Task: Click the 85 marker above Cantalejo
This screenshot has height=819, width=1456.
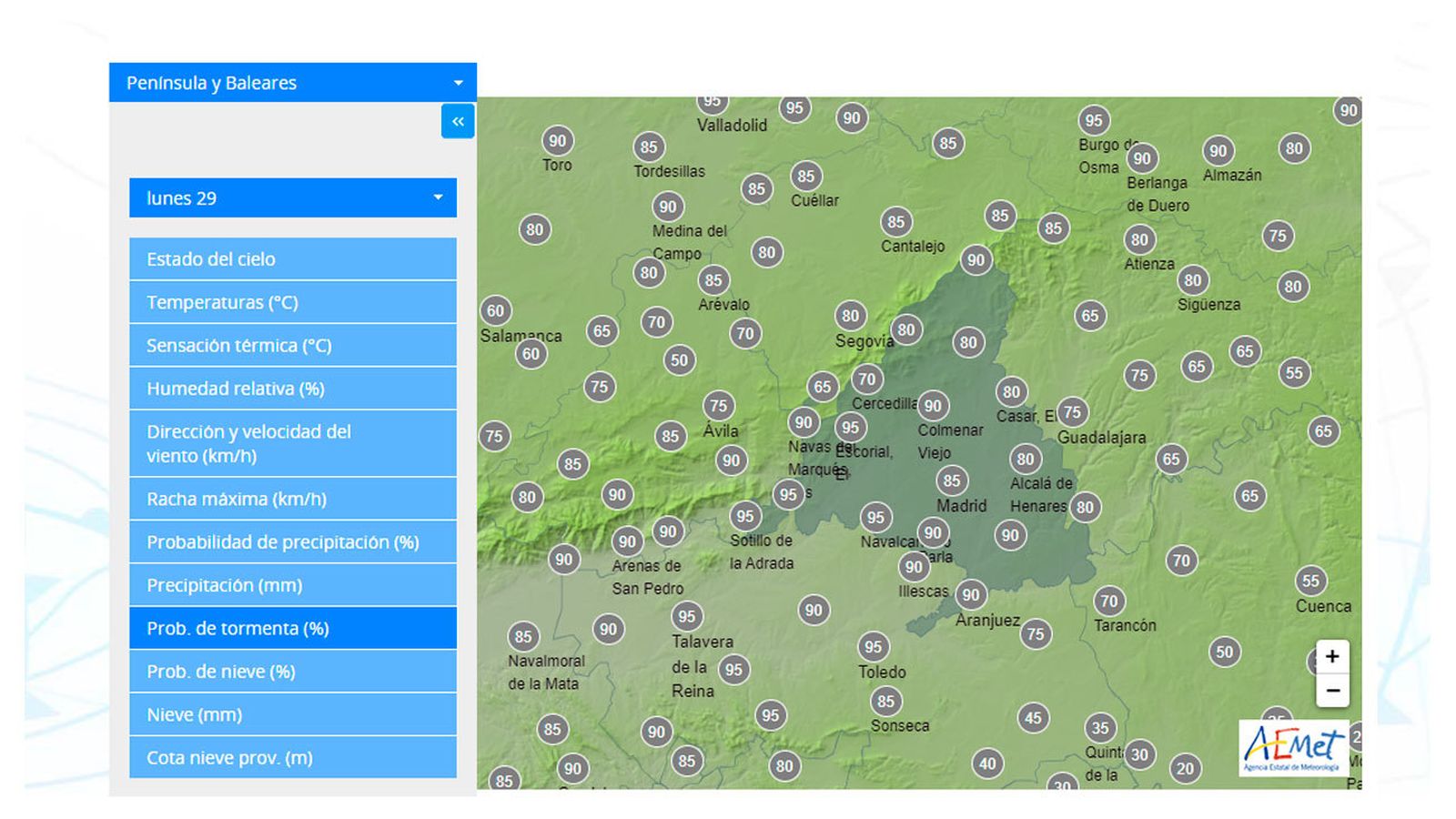Action: [x=896, y=222]
